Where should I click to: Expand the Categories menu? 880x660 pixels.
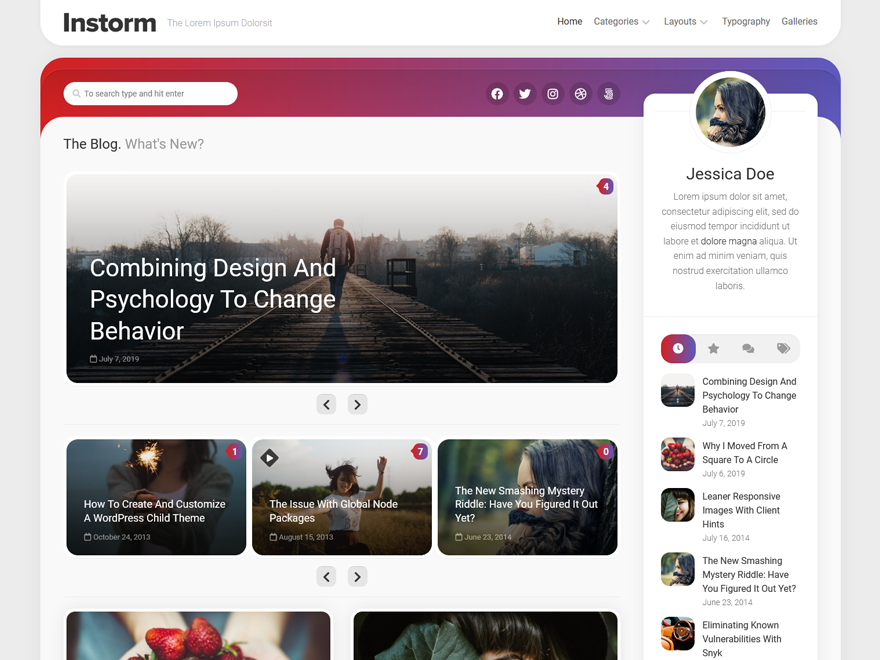click(x=616, y=21)
